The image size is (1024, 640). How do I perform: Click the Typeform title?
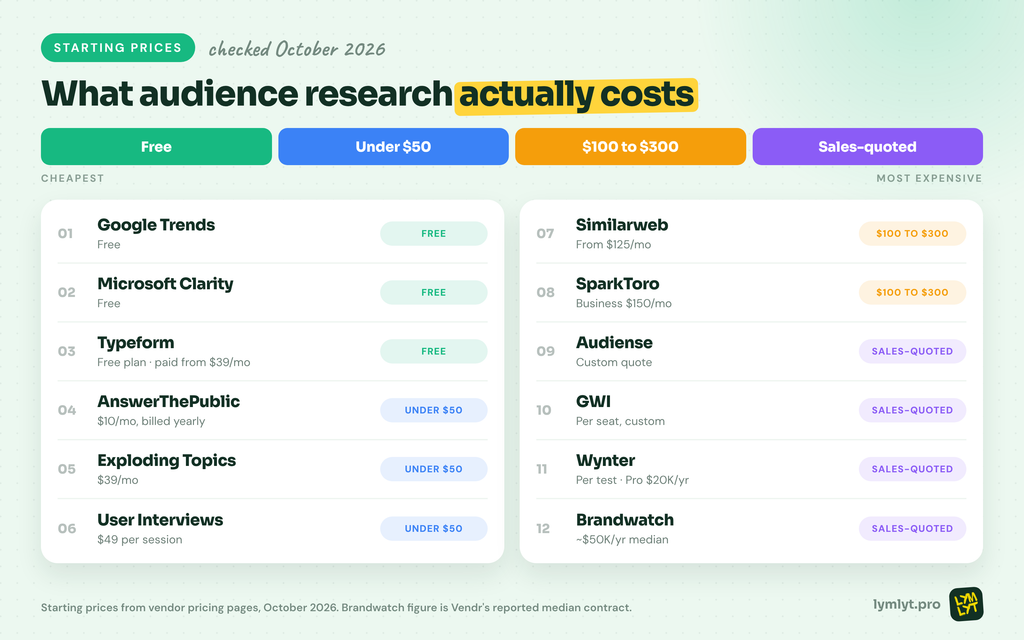pyautogui.click(x=136, y=343)
